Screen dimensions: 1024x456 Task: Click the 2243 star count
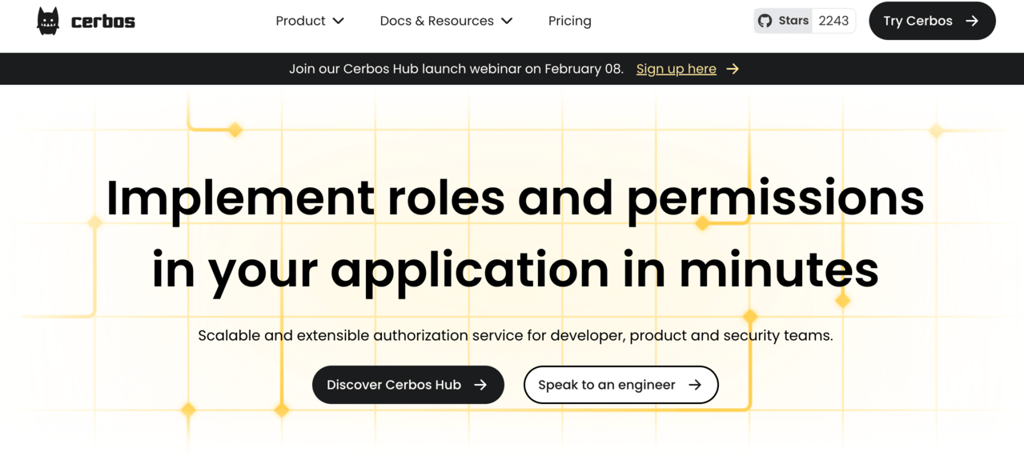coord(833,21)
